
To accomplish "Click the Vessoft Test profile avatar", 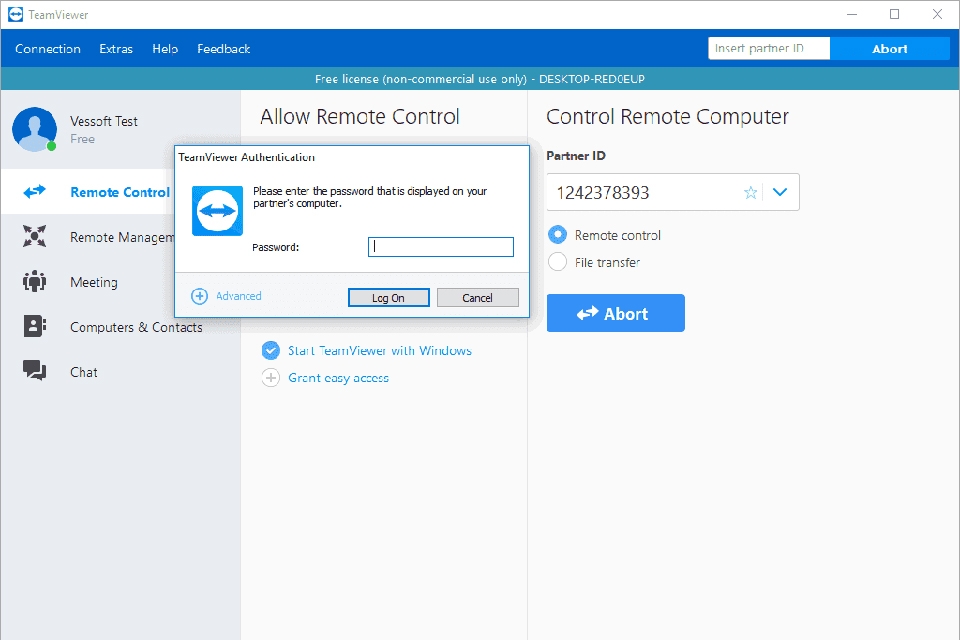I will click(x=32, y=130).
